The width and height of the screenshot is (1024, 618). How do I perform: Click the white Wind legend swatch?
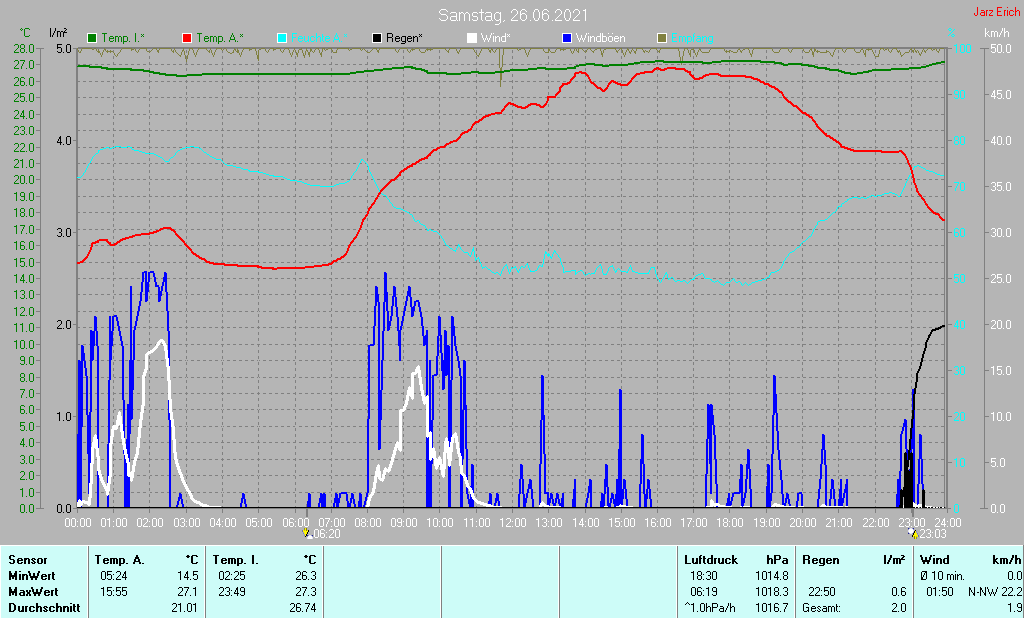click(472, 38)
